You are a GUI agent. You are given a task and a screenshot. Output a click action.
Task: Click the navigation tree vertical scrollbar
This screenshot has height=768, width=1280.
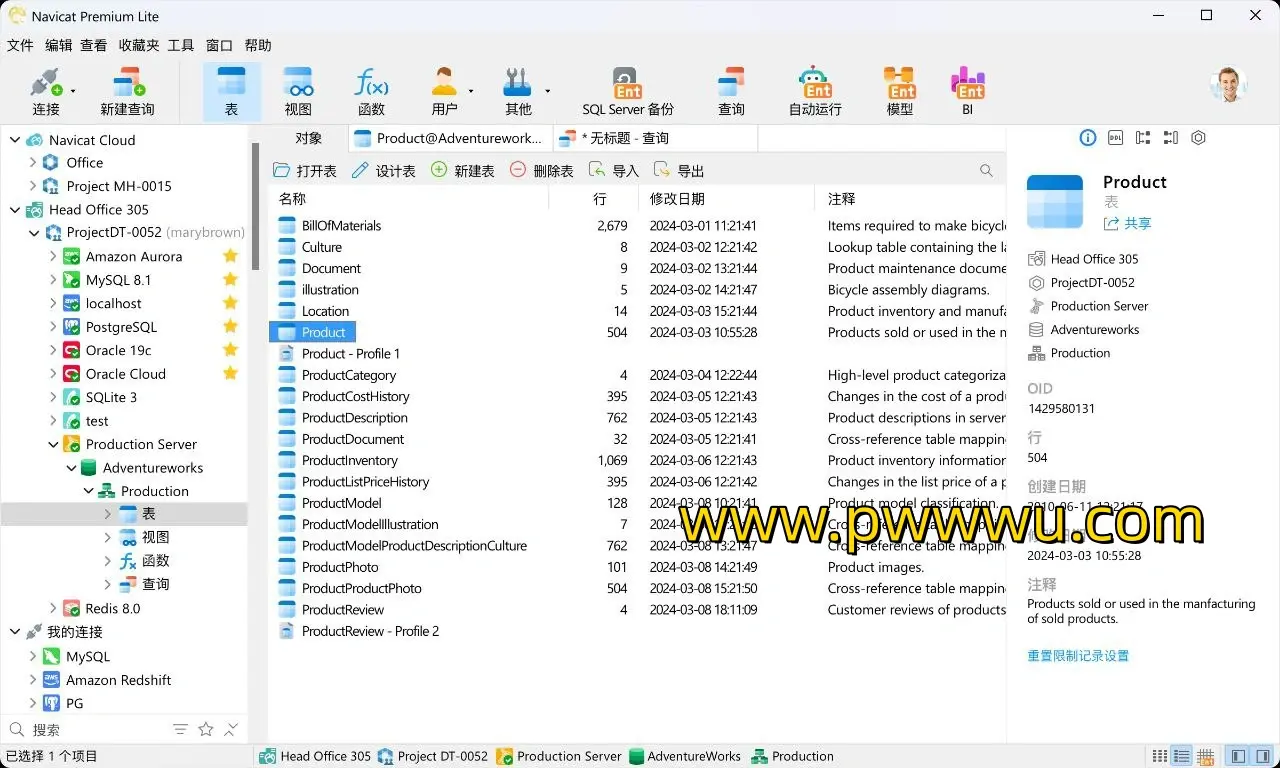point(255,205)
